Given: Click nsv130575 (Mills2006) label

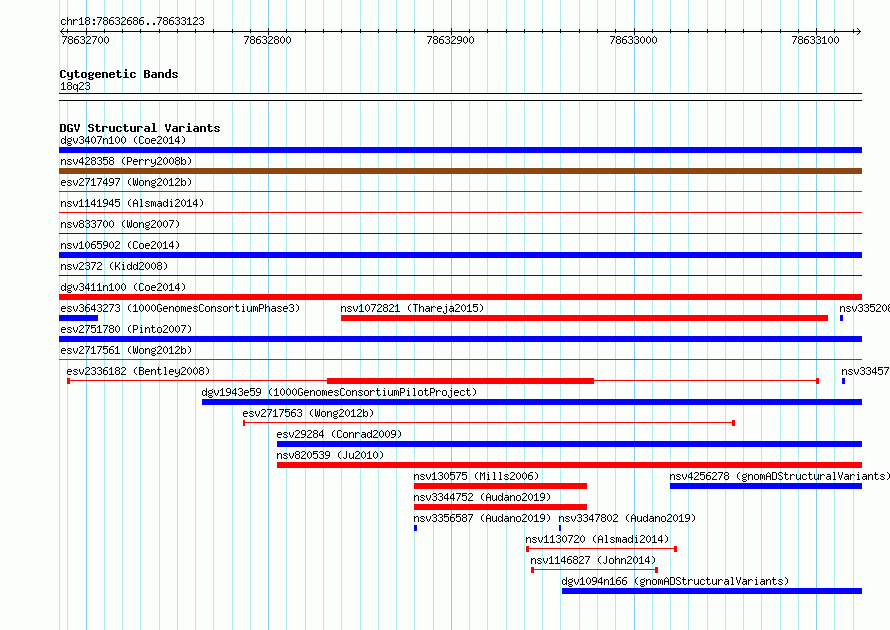Looking at the screenshot, I should tap(476, 476).
